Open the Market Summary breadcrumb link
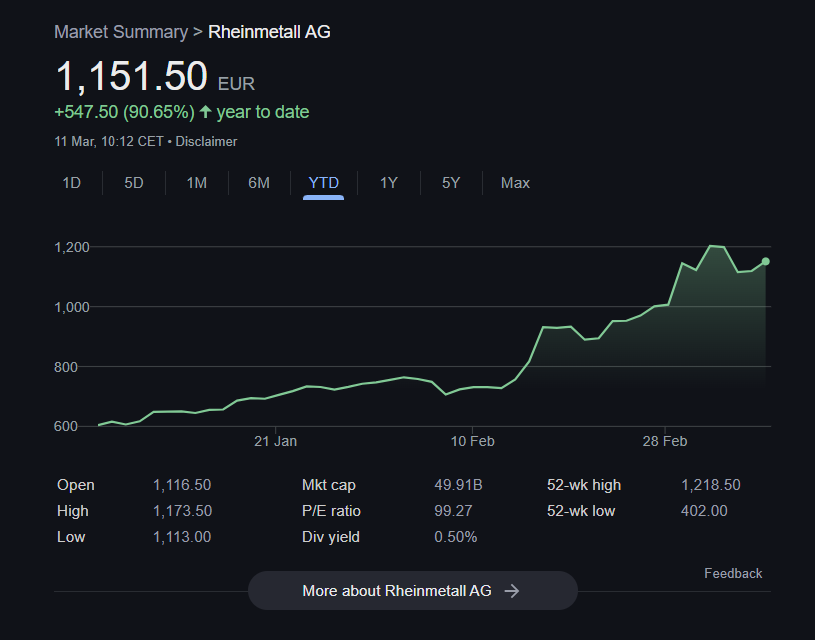815x640 pixels. click(x=121, y=32)
